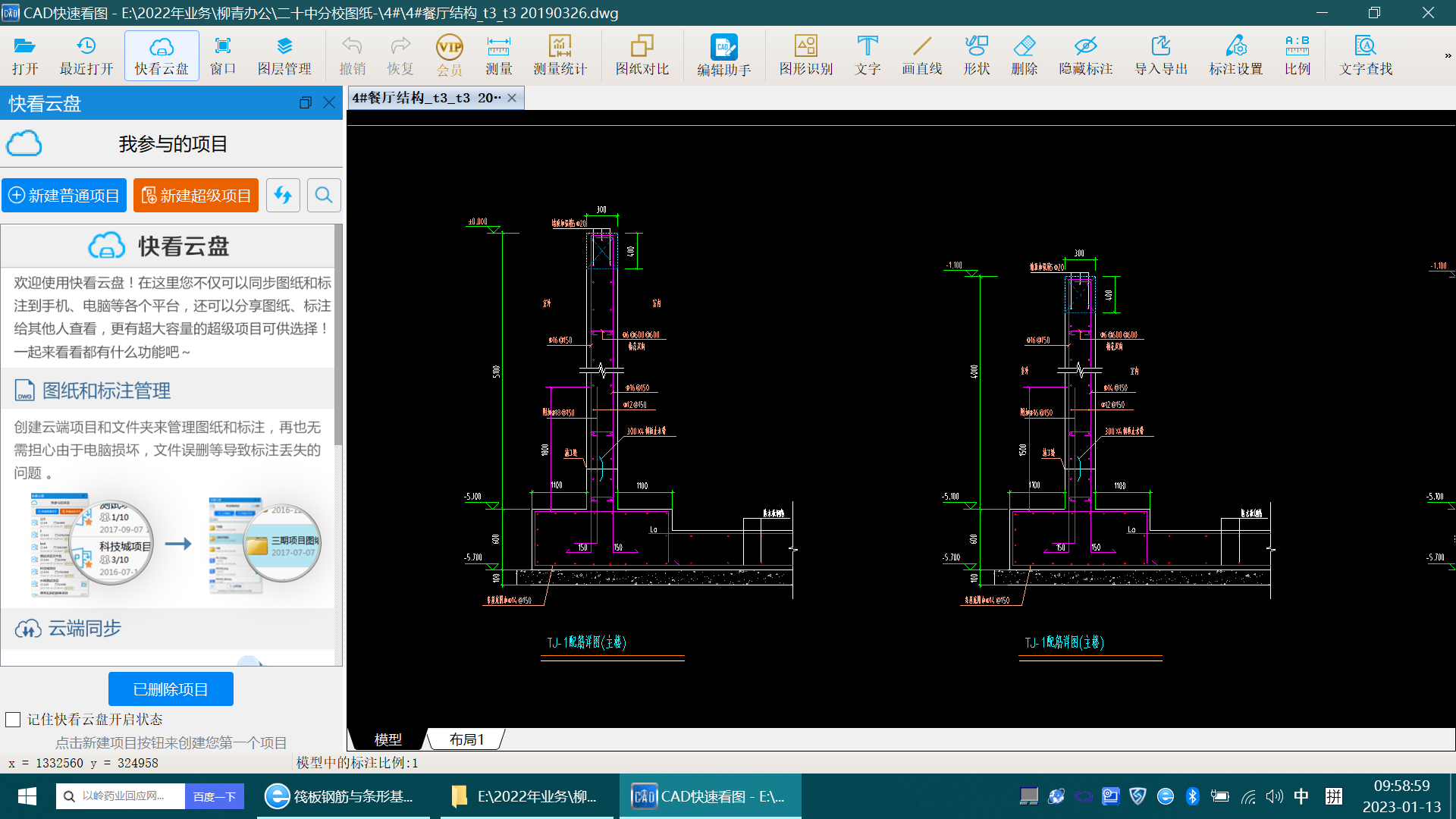
Task: Open the volume tray icon
Action: tap(1275, 796)
